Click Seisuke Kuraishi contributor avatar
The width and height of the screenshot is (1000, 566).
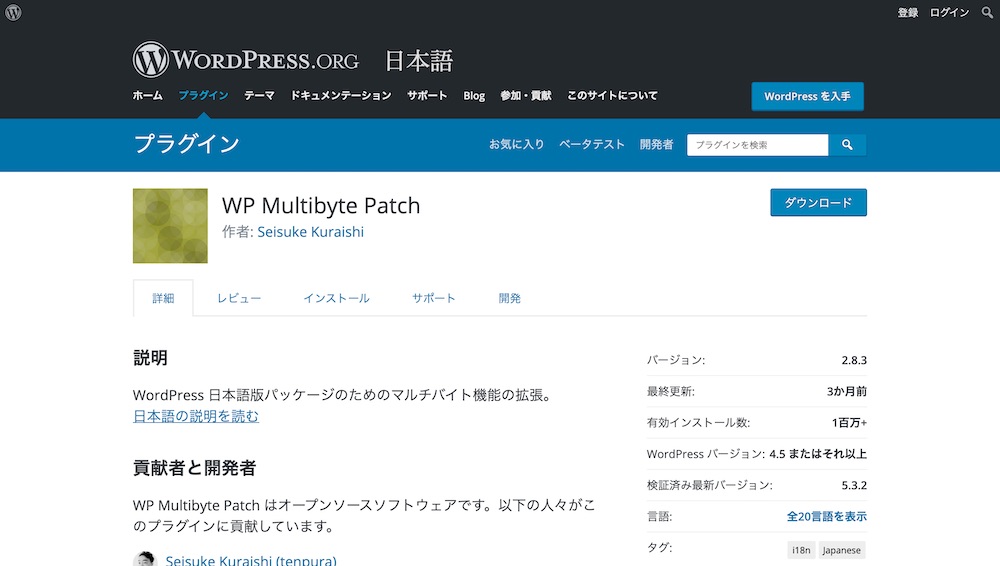[x=145, y=559]
